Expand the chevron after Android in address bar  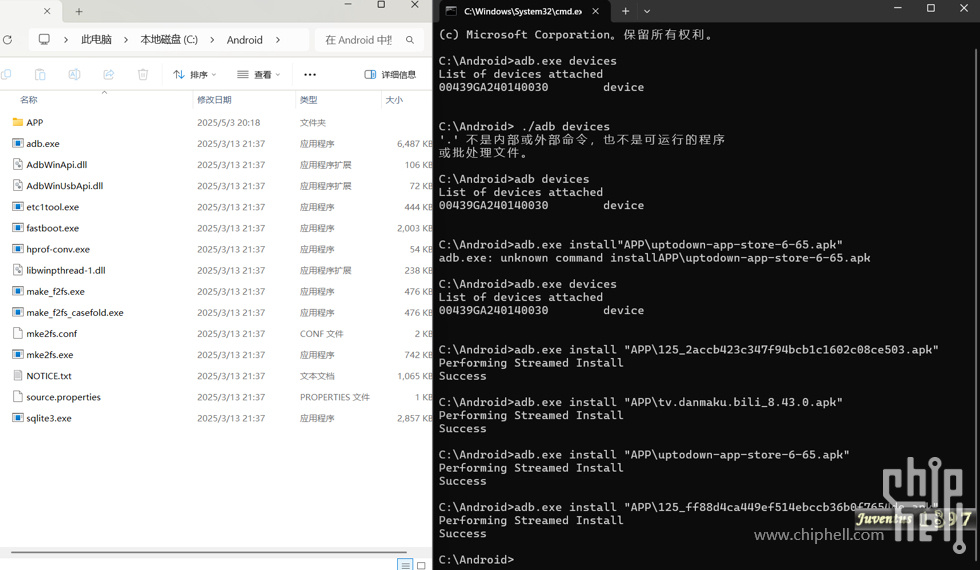pyautogui.click(x=278, y=40)
